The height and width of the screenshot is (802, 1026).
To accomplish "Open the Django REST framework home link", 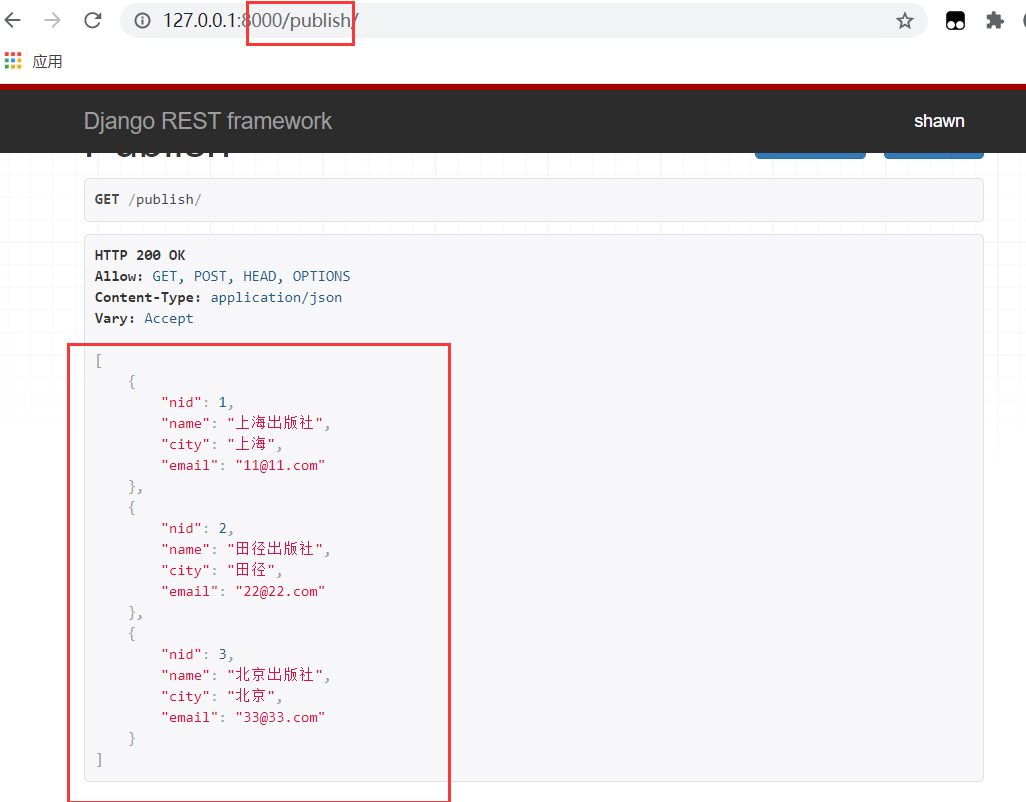I will [207, 121].
